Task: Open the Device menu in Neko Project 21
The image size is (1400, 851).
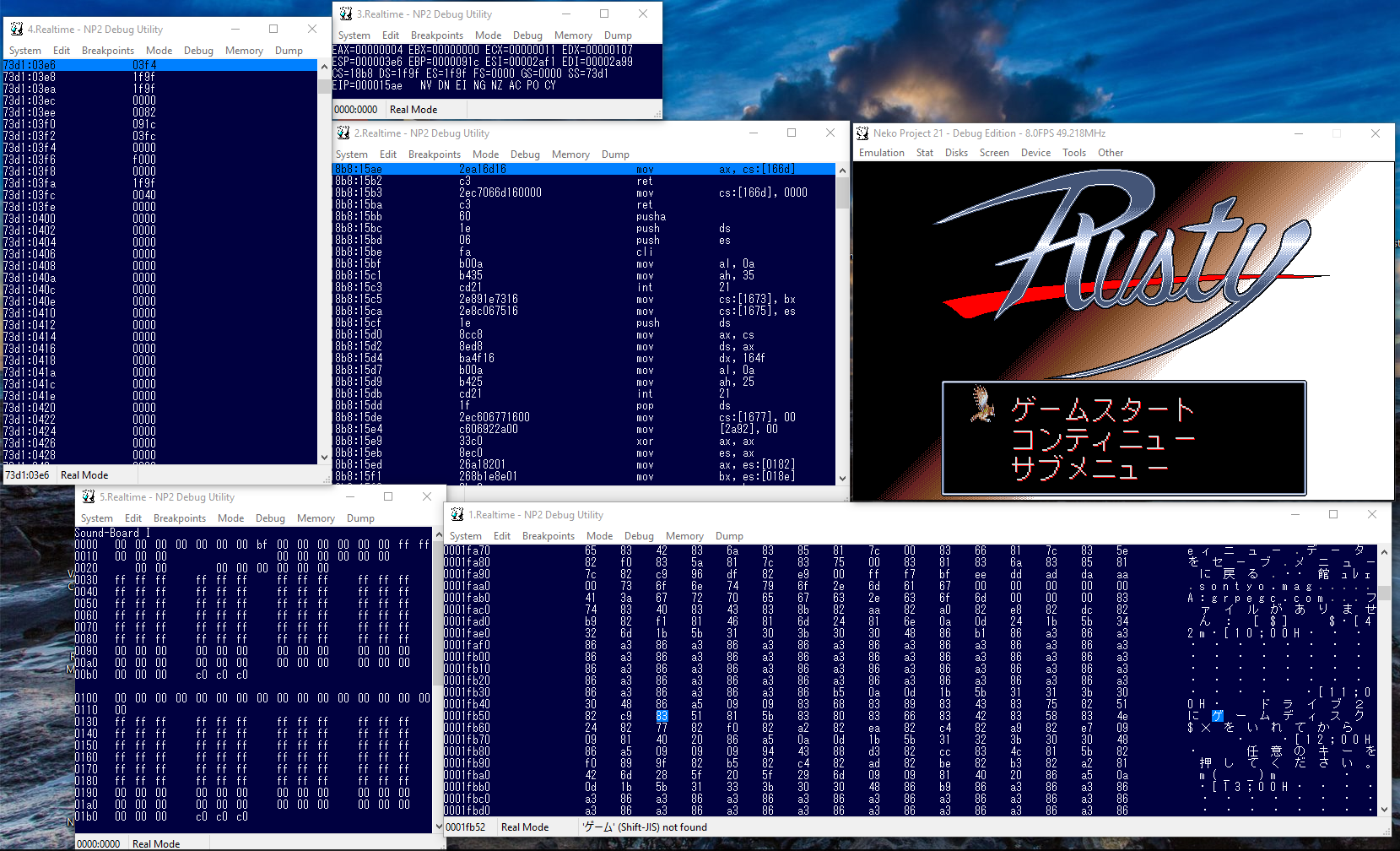Action: 1035,153
